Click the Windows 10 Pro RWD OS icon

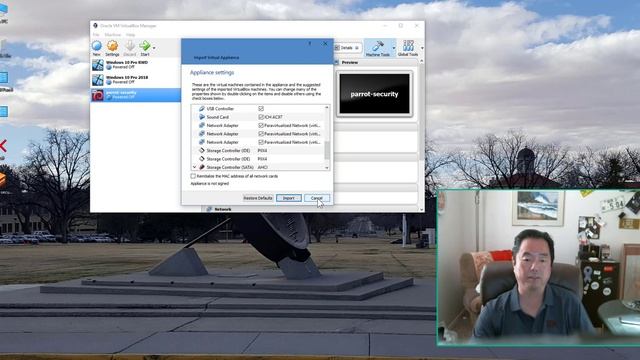[x=98, y=65]
